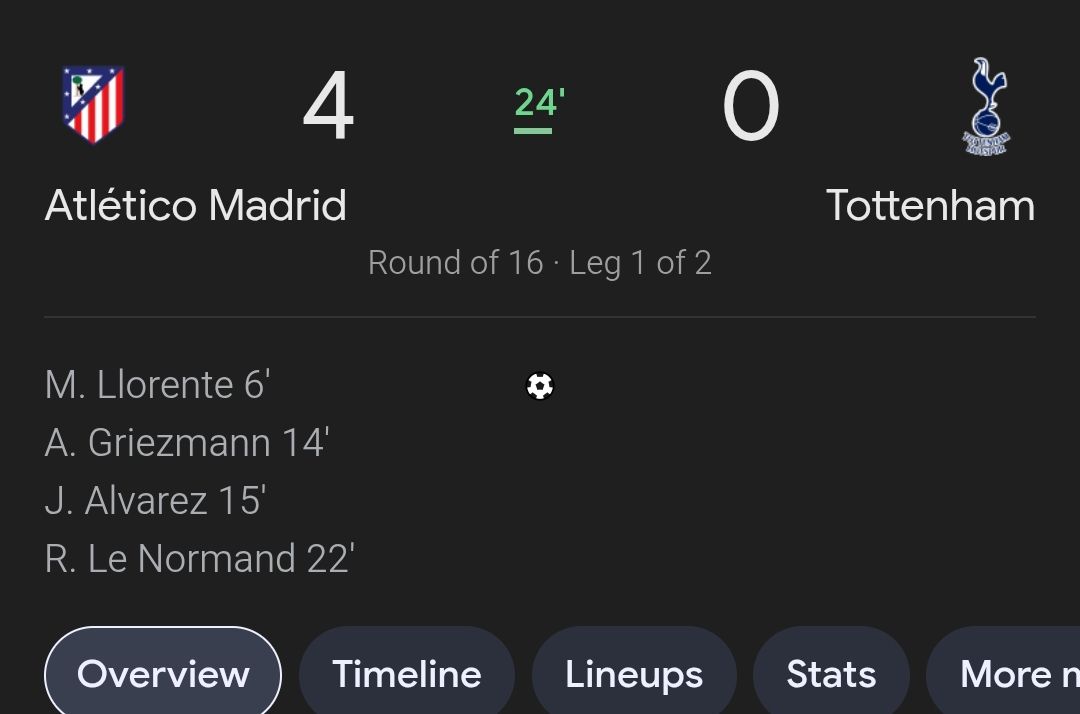Open the Timeline tab
The height and width of the screenshot is (714, 1080).
[407, 674]
